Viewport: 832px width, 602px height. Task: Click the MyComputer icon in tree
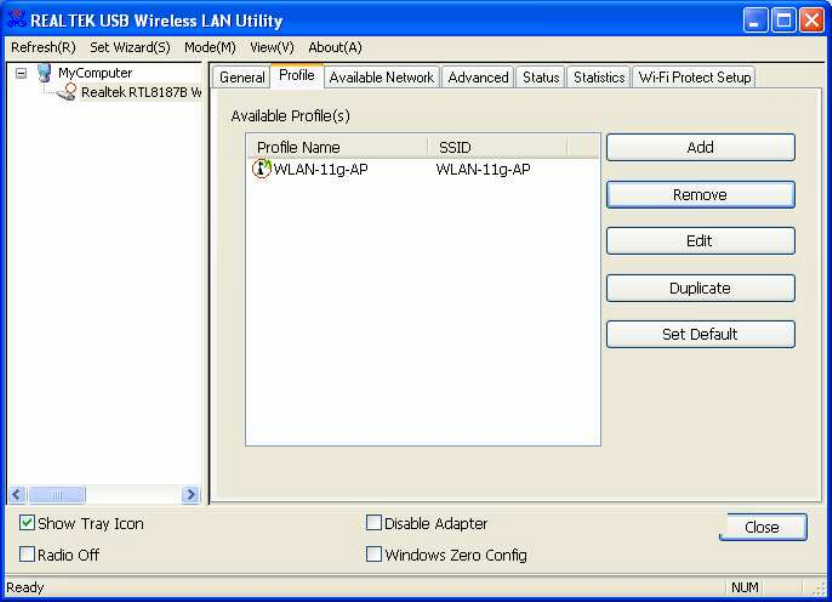pyautogui.click(x=45, y=73)
